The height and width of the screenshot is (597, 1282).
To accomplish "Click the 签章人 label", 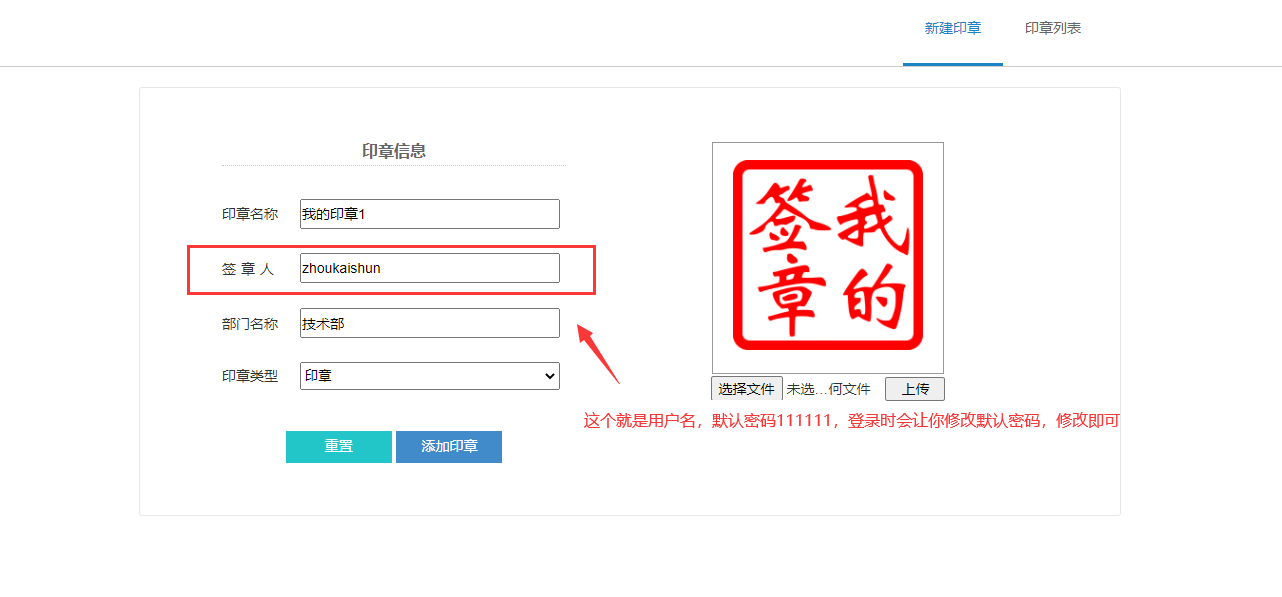I will pyautogui.click(x=248, y=269).
